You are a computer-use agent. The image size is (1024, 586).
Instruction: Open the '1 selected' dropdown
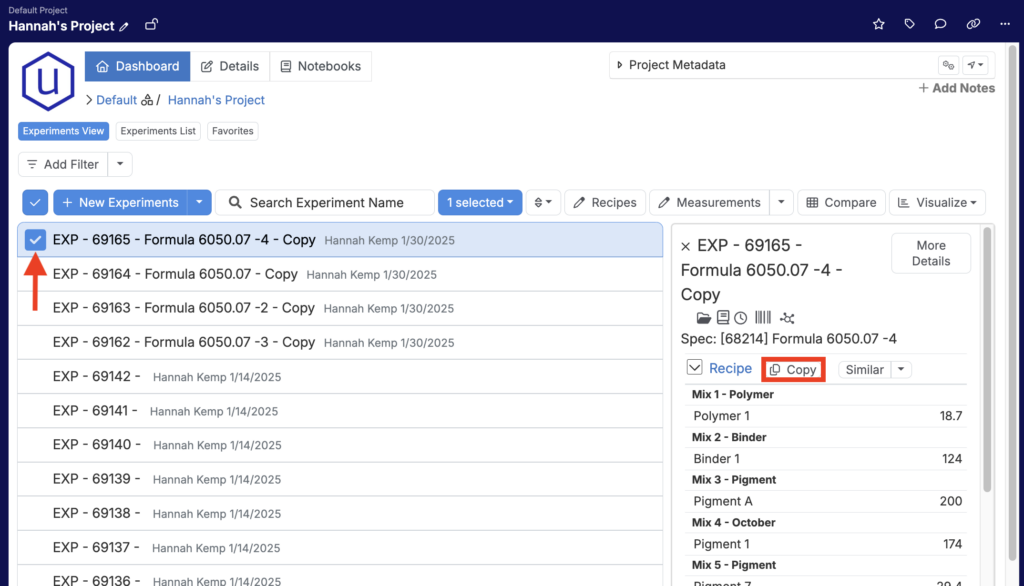point(479,203)
